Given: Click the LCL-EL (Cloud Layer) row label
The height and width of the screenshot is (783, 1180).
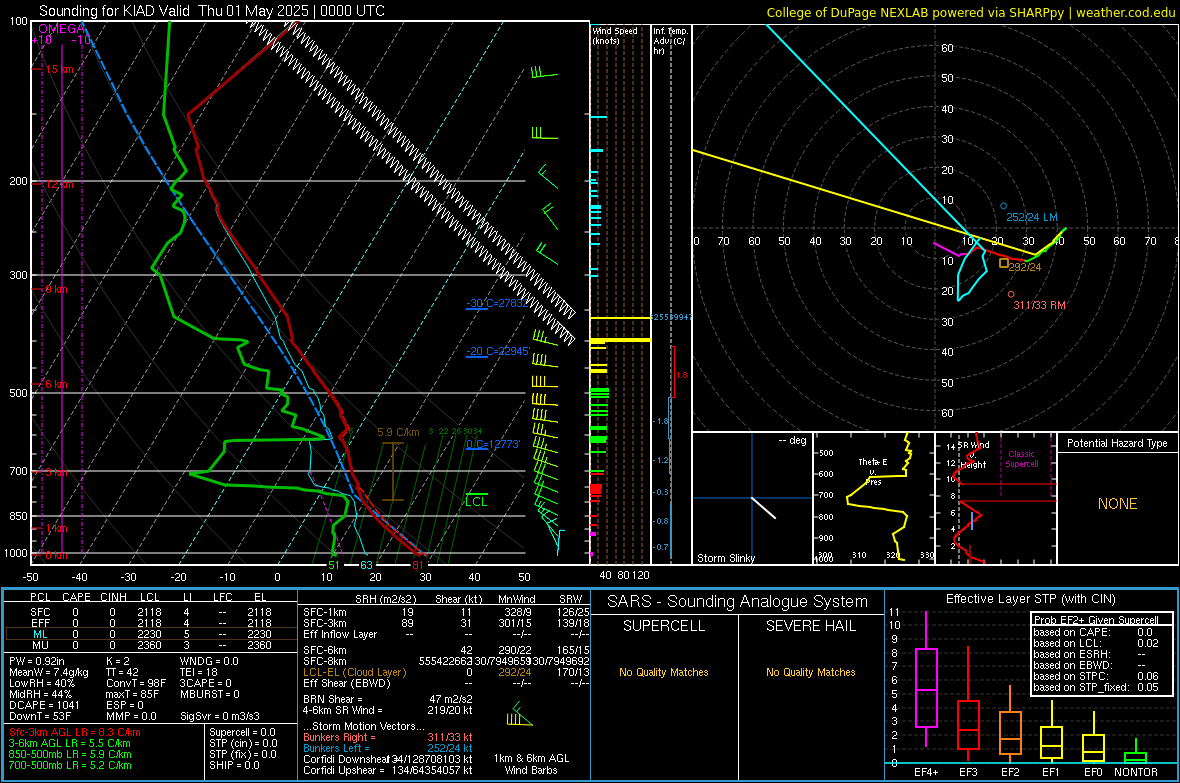Looking at the screenshot, I should [354, 672].
